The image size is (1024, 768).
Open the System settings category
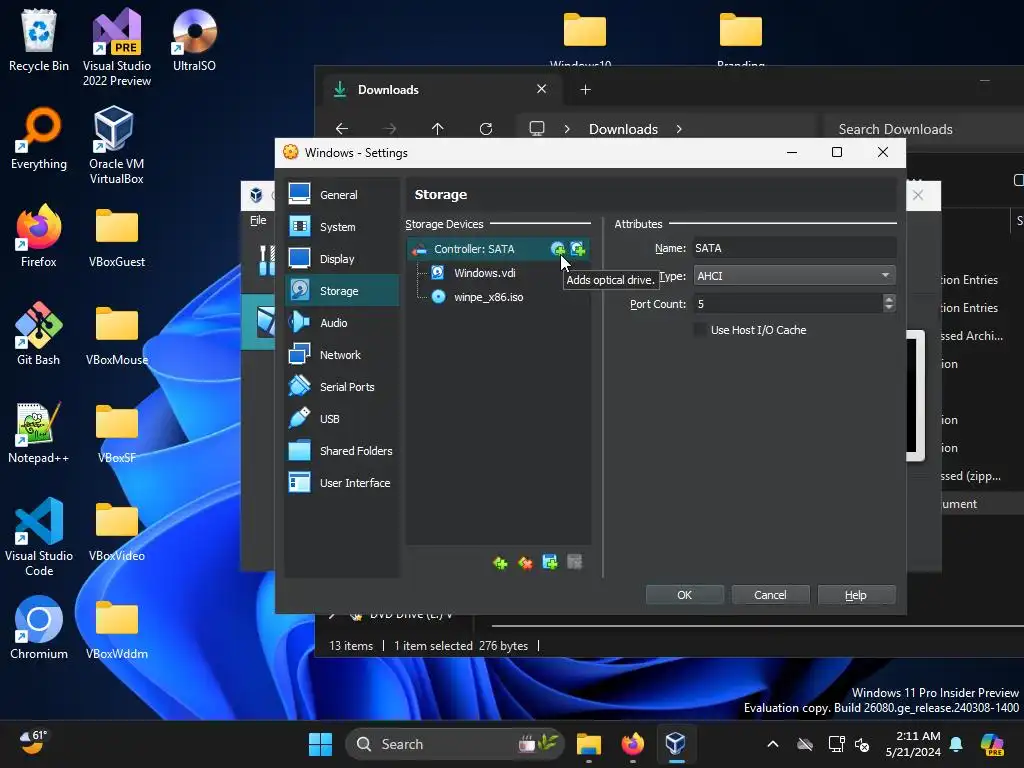point(342,227)
